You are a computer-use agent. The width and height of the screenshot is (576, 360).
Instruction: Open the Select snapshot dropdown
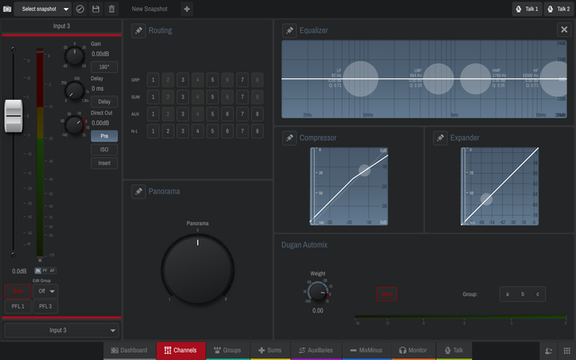(43, 9)
